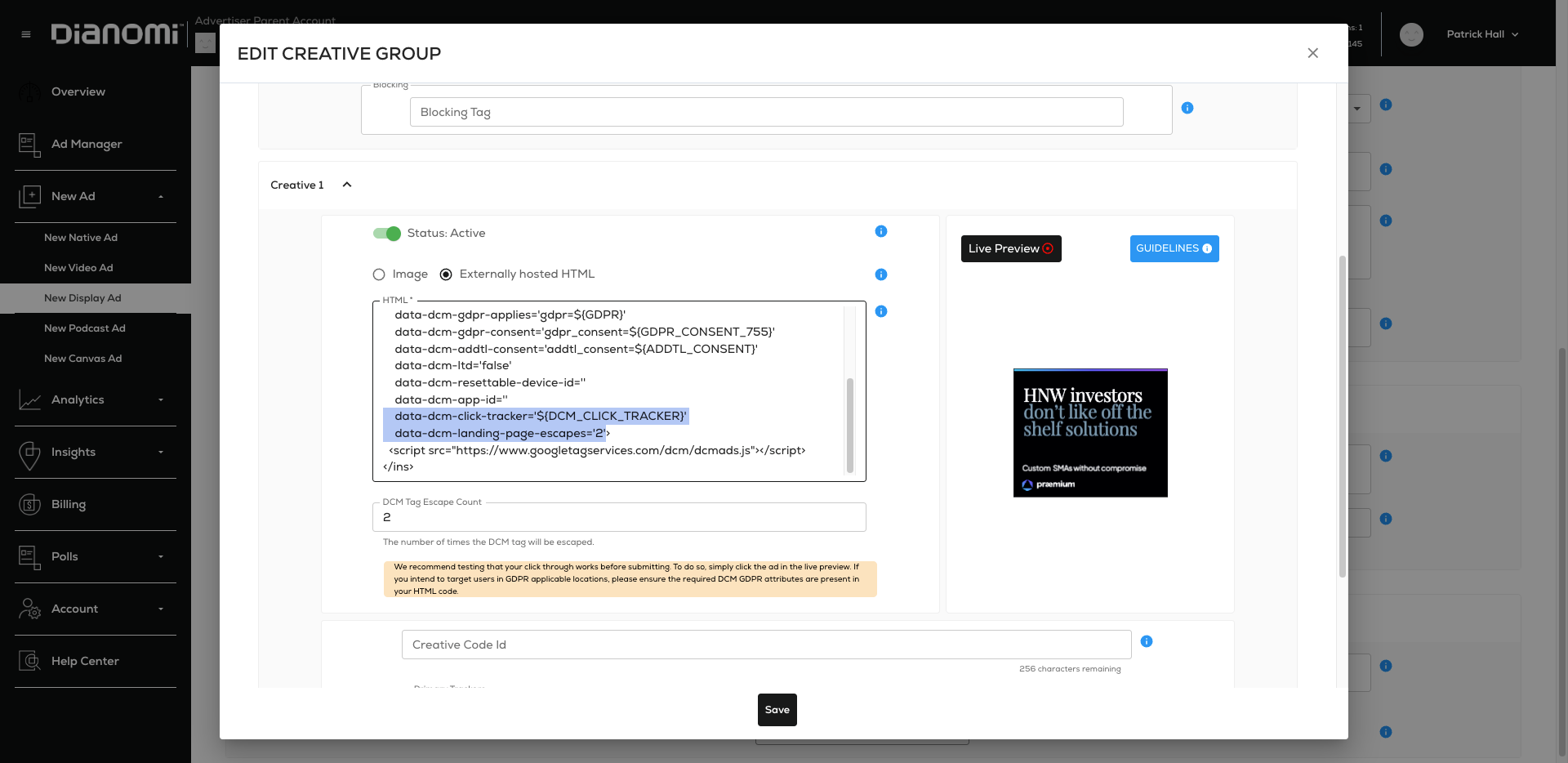Open the Overview menu item
This screenshot has height=763, width=1568.
click(x=78, y=92)
